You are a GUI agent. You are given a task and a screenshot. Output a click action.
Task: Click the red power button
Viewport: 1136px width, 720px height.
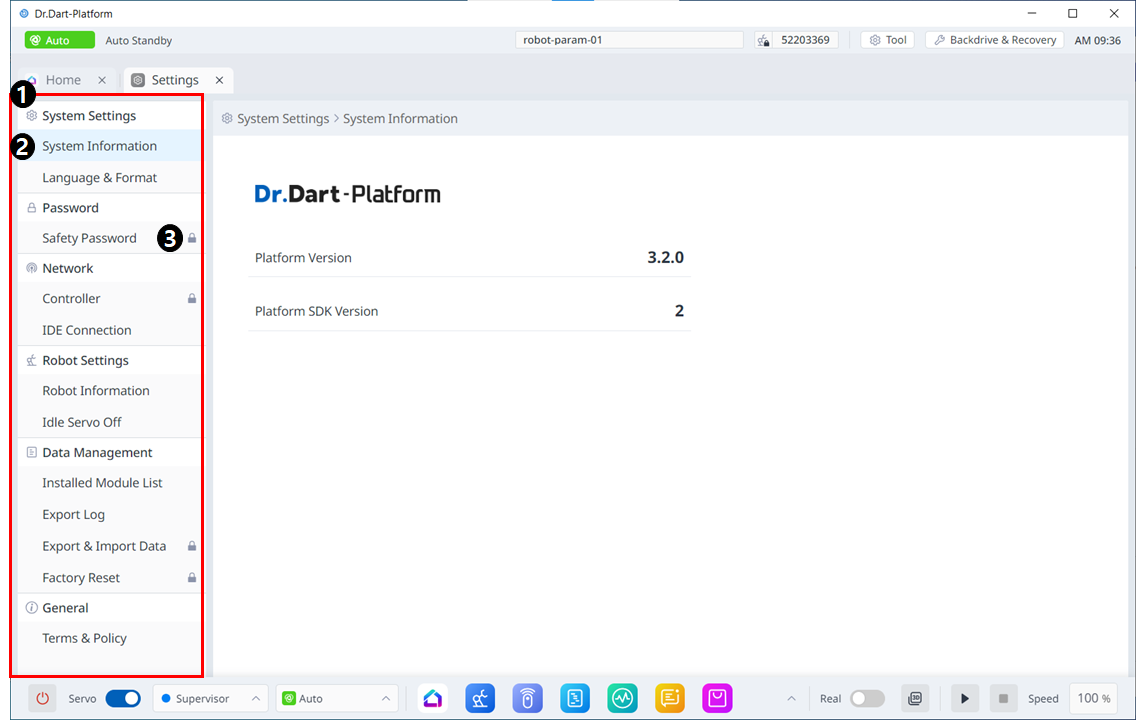42,698
